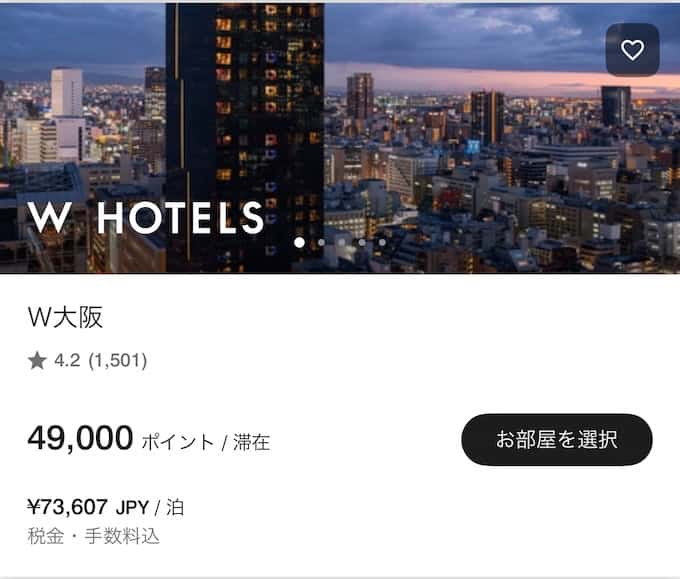The height and width of the screenshot is (579, 680).
Task: Select the 49,000 points price
Action: [x=80, y=438]
